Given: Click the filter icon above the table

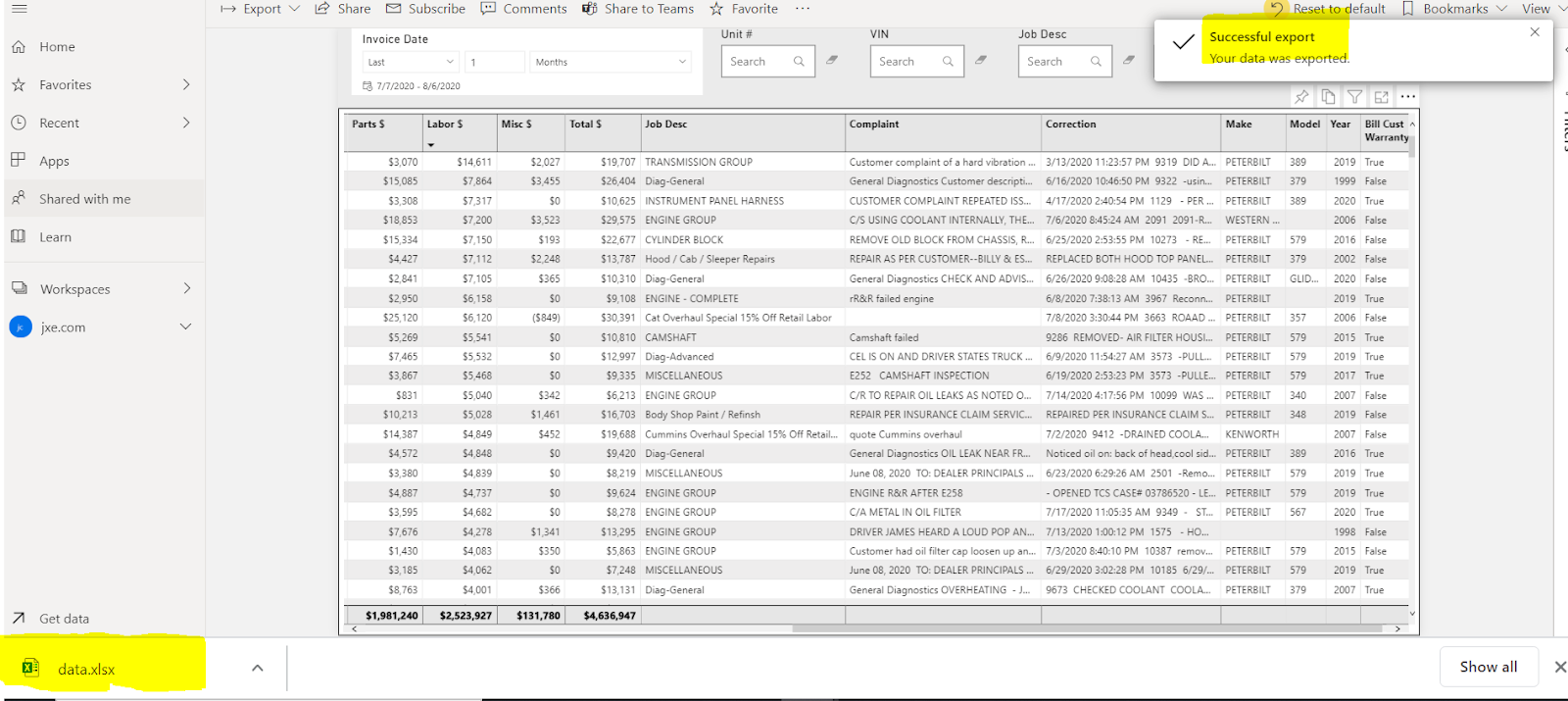Looking at the screenshot, I should [x=1354, y=97].
